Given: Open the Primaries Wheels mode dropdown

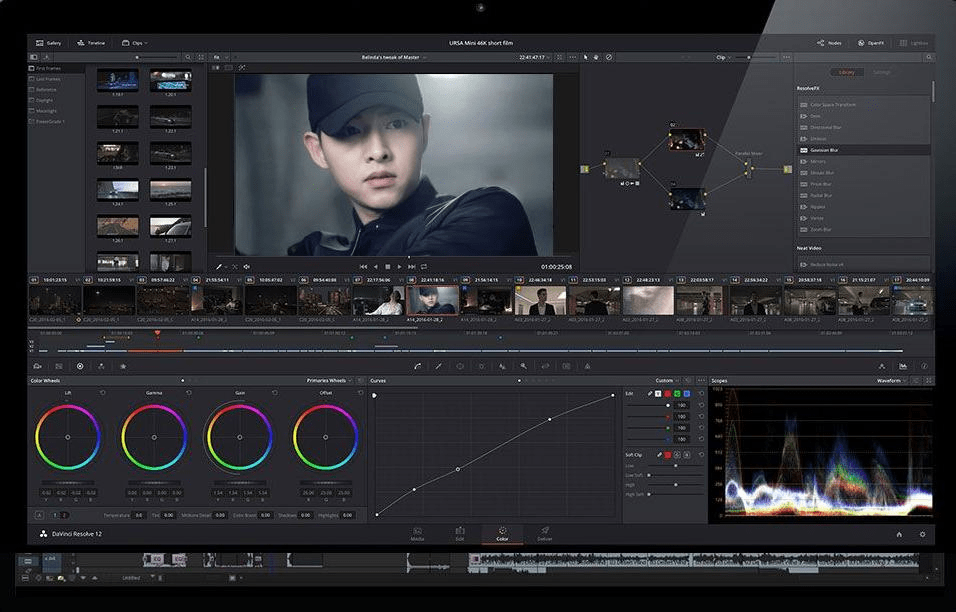Looking at the screenshot, I should [x=329, y=380].
